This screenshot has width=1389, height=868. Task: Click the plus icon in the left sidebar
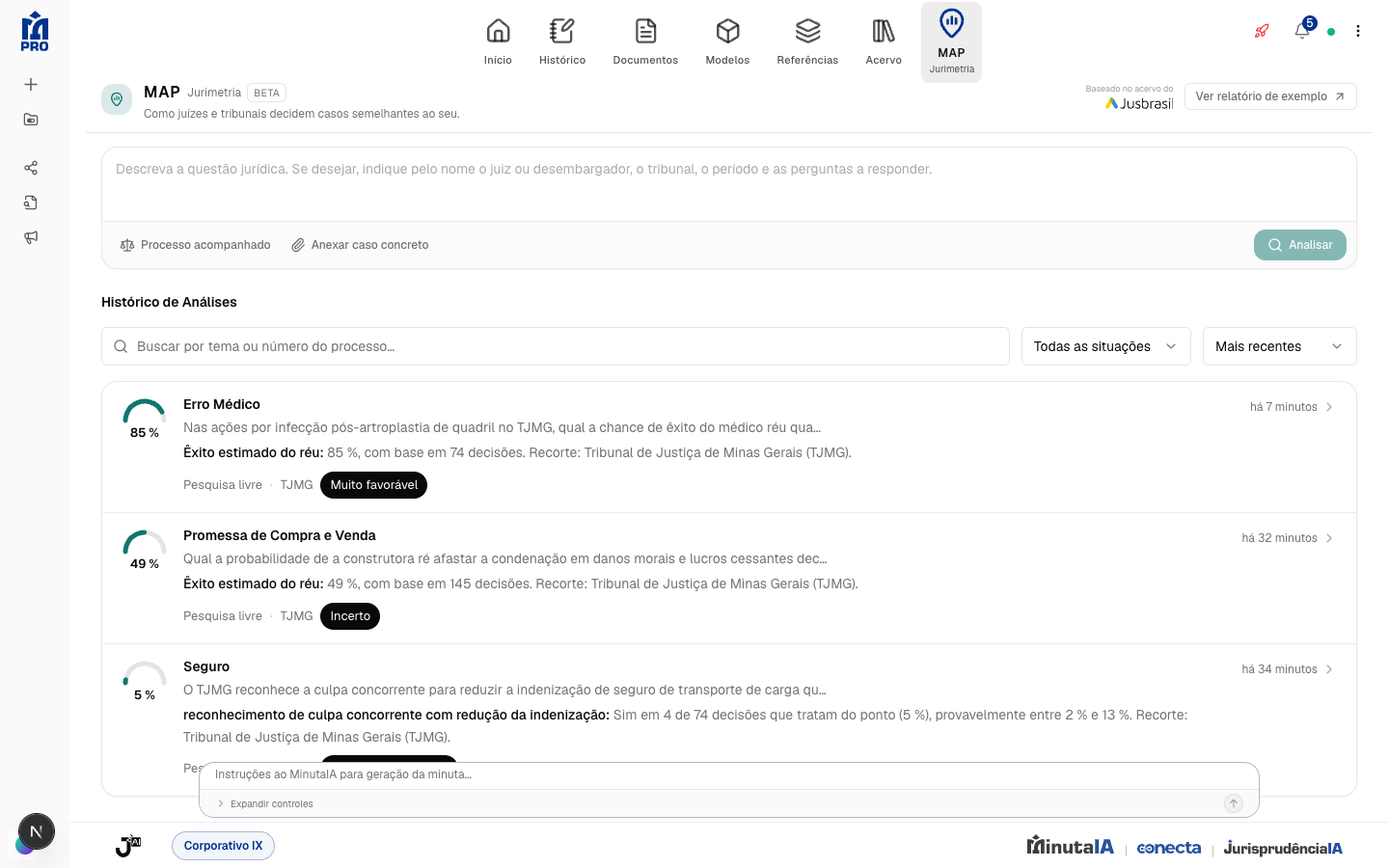pos(31,85)
